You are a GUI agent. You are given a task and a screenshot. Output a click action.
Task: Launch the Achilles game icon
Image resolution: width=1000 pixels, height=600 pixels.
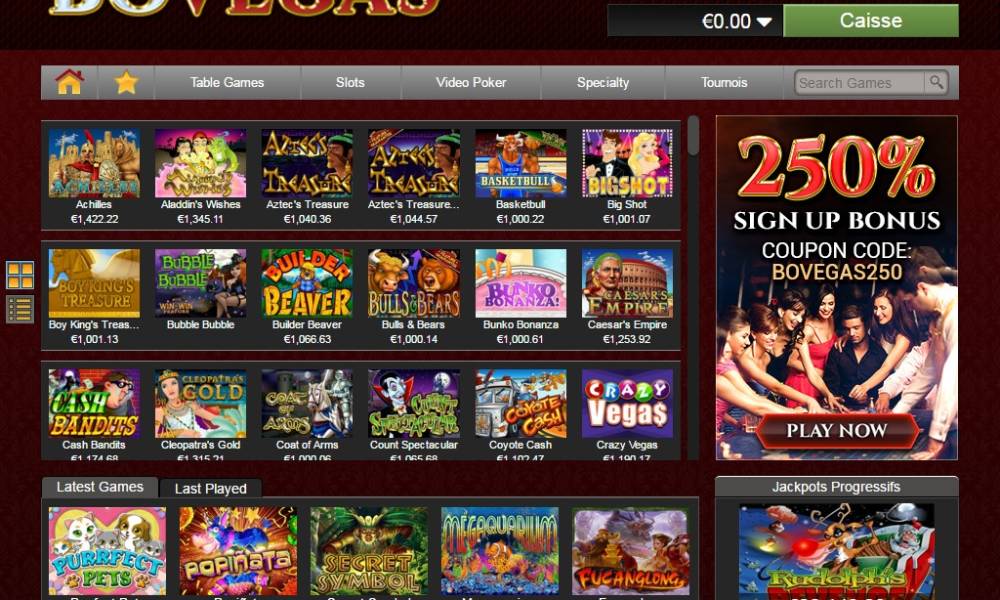pos(94,163)
